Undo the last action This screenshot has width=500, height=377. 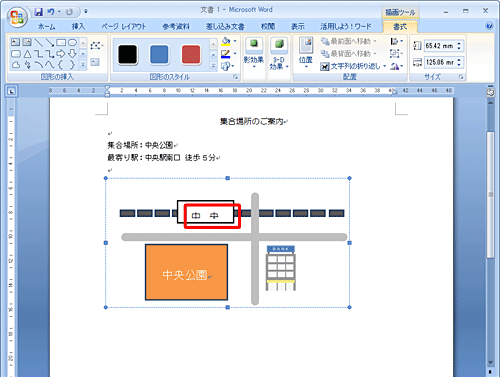tap(51, 12)
